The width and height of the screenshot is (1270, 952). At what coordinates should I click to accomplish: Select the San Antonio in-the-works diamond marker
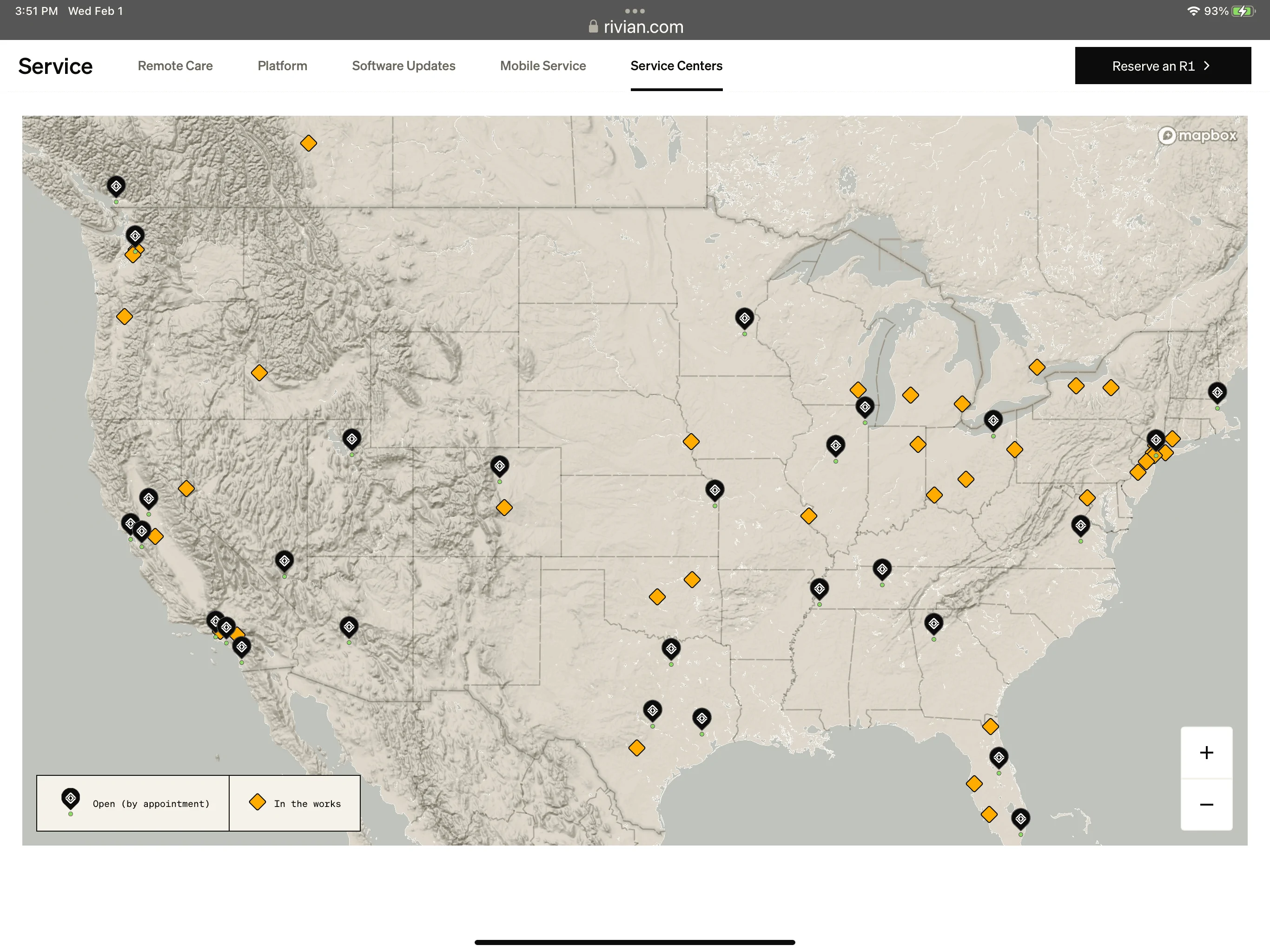tap(636, 747)
